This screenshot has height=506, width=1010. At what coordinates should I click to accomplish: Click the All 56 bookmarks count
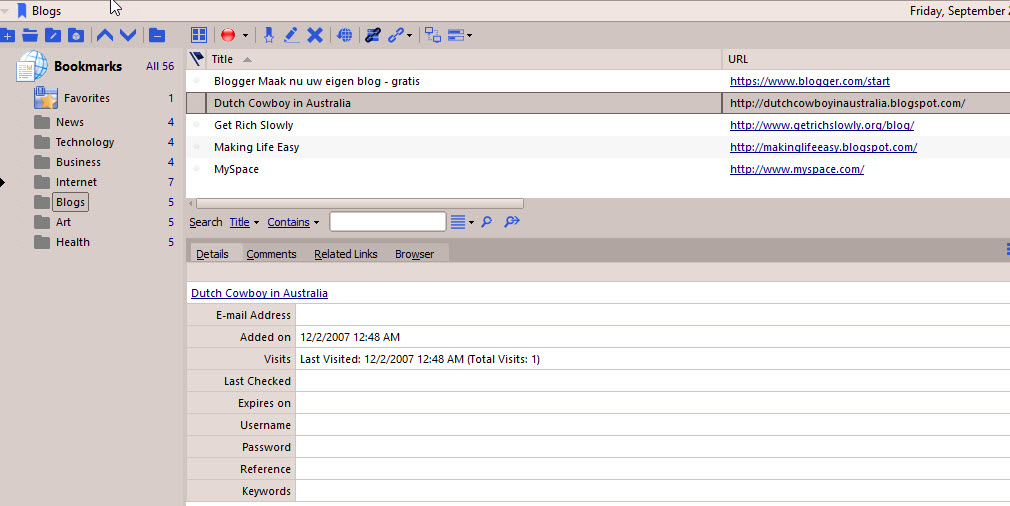[160, 66]
